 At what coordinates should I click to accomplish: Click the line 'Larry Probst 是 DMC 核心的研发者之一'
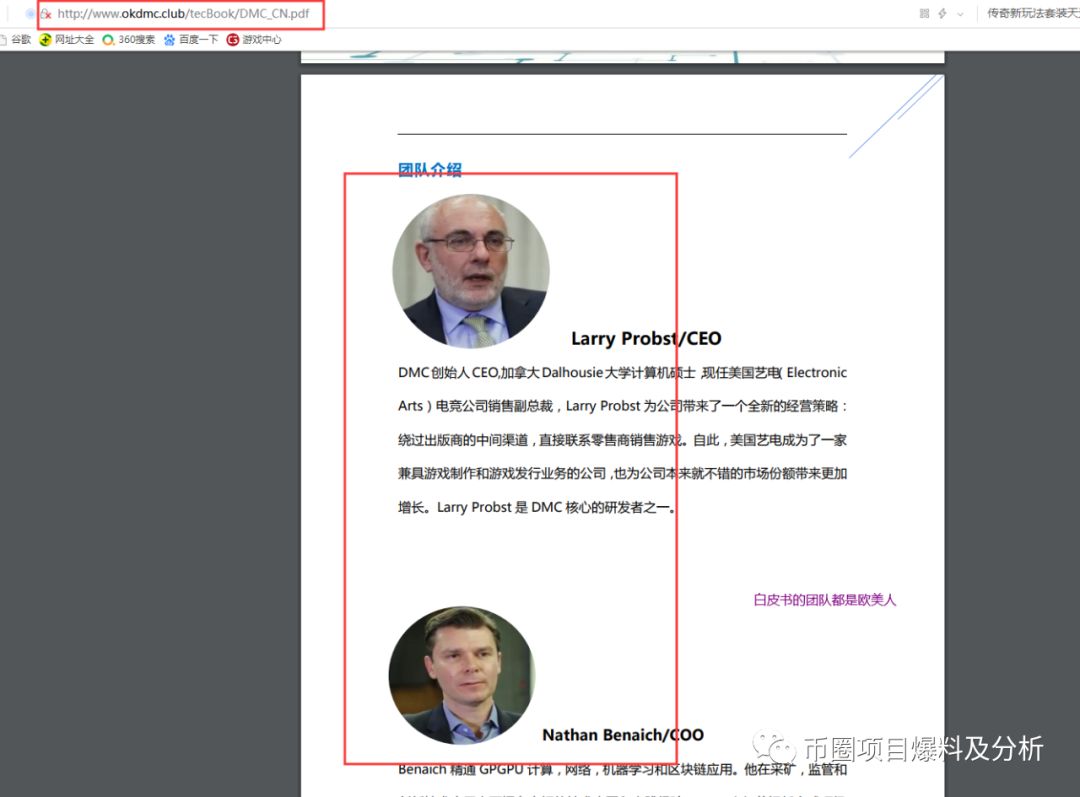click(x=557, y=508)
